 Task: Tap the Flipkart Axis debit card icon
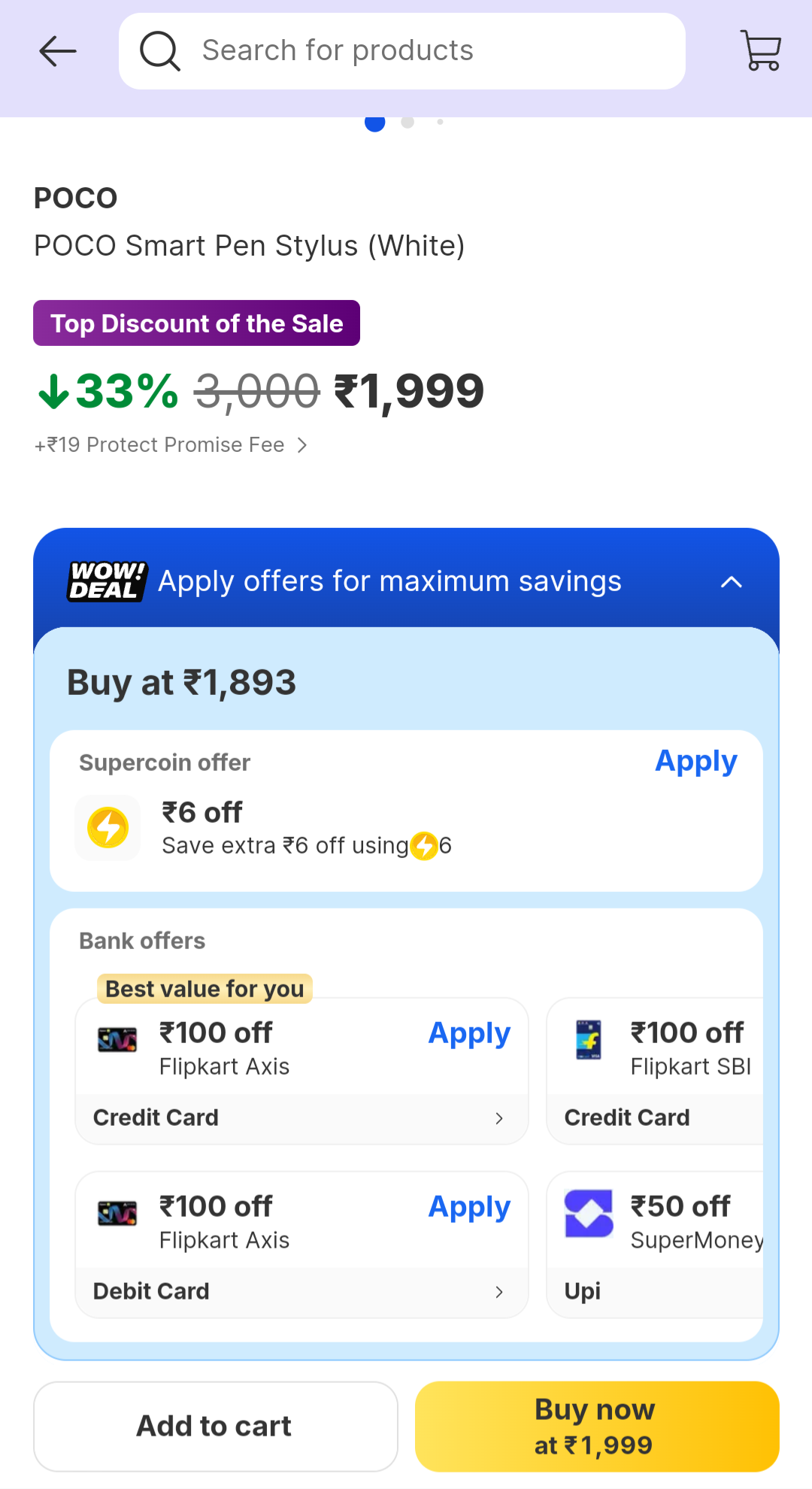(x=117, y=1213)
